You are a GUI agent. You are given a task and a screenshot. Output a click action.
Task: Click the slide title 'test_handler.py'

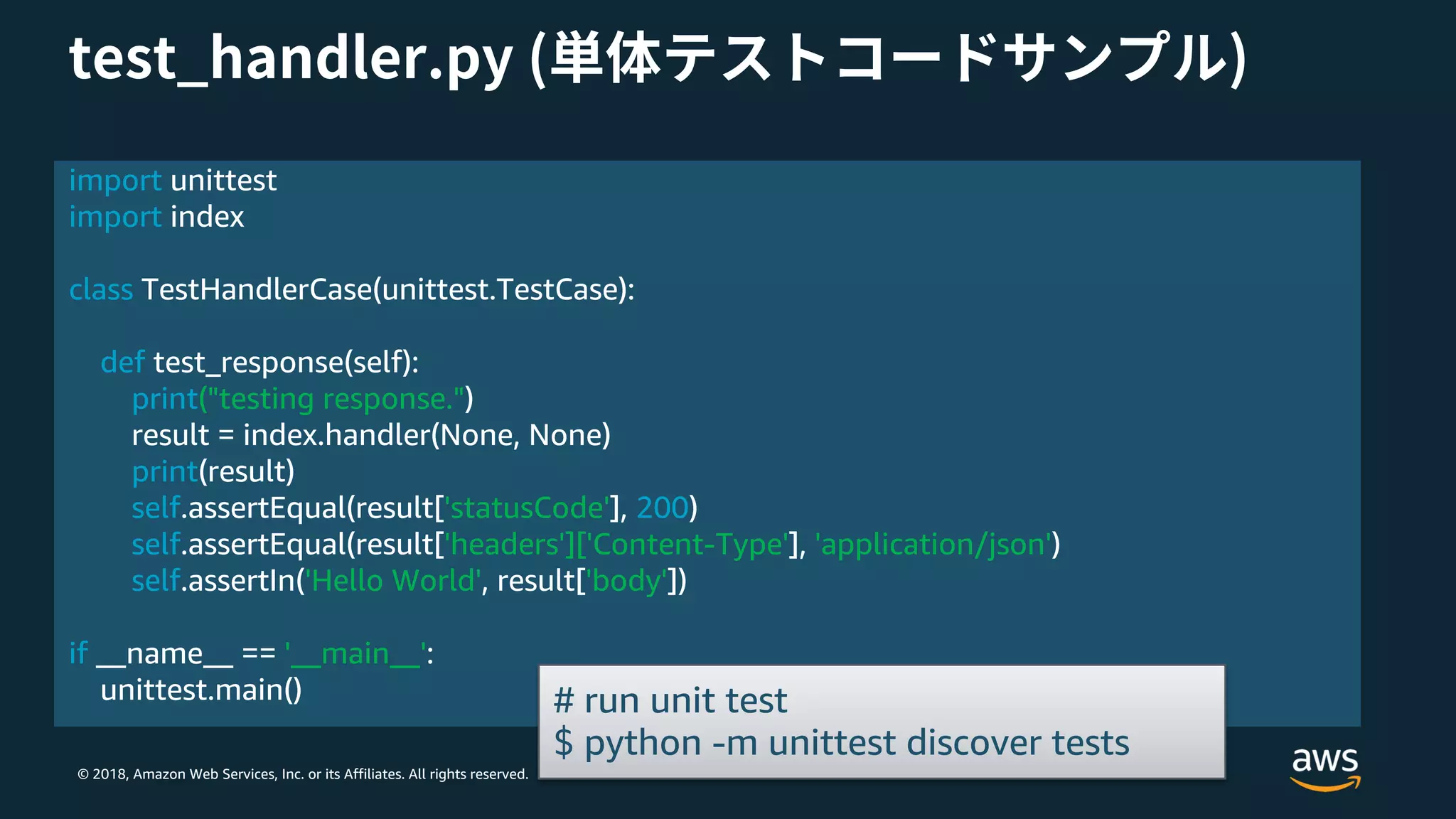(x=291, y=58)
